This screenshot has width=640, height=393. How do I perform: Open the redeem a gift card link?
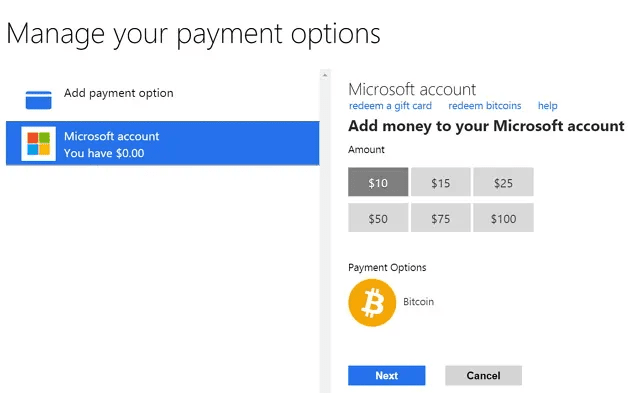[x=390, y=106]
